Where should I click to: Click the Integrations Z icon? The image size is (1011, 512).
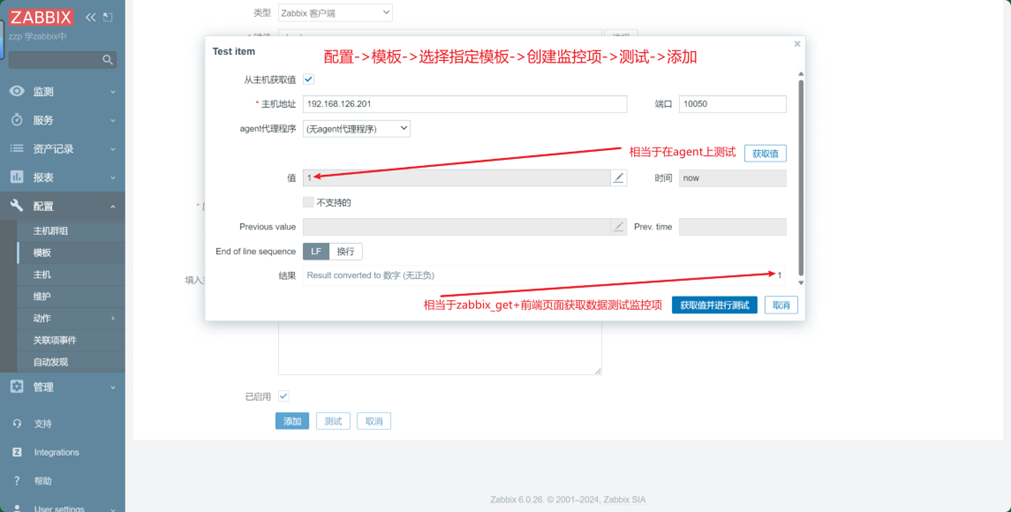point(17,452)
